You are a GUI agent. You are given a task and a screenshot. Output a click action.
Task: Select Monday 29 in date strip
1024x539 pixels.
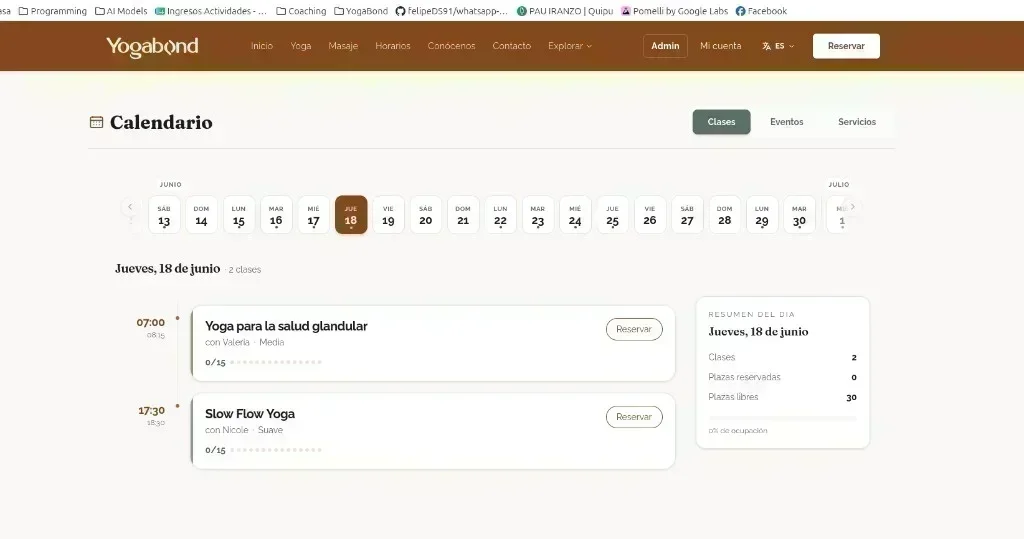(762, 215)
